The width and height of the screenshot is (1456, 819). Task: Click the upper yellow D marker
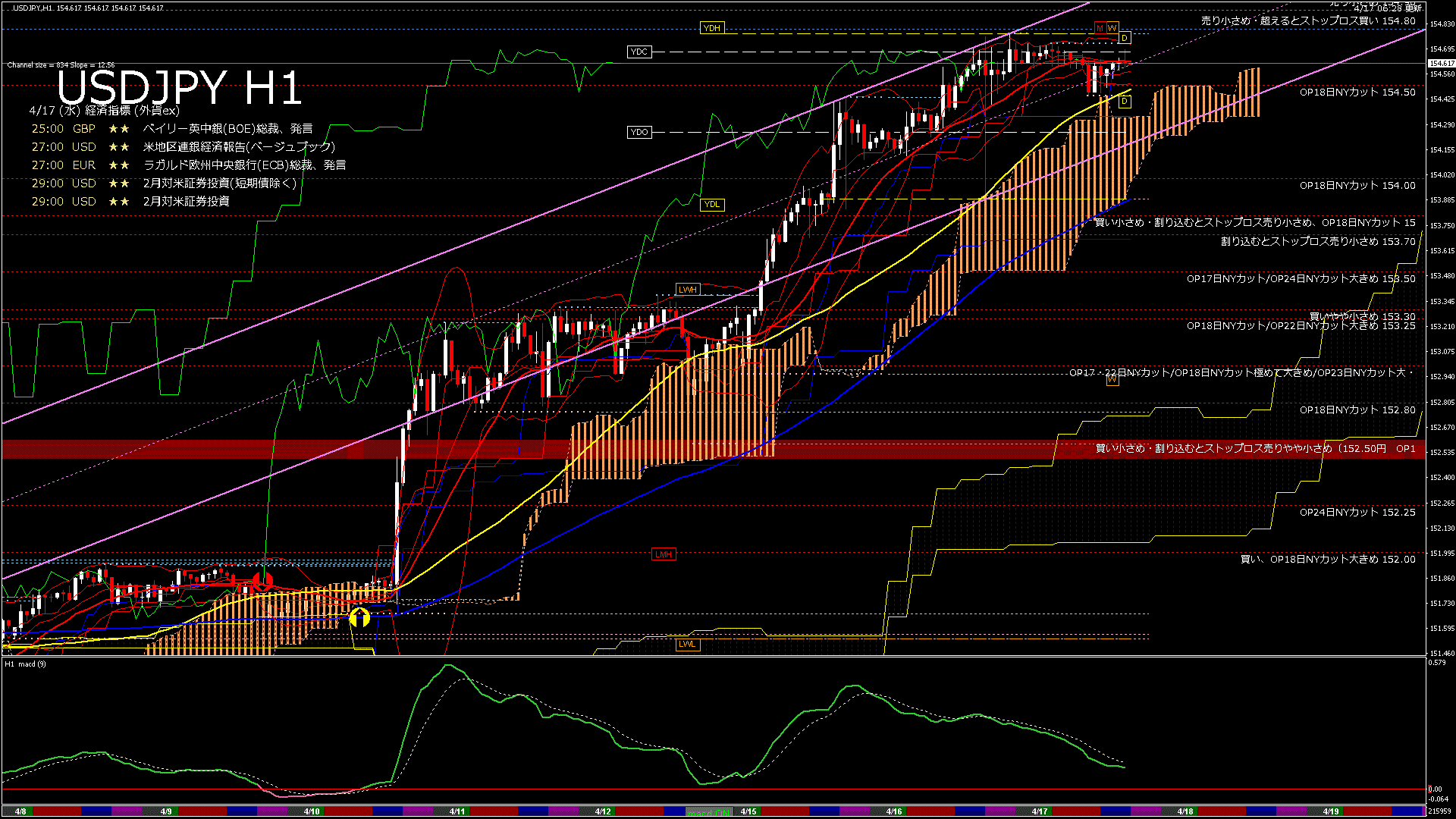[x=1125, y=38]
